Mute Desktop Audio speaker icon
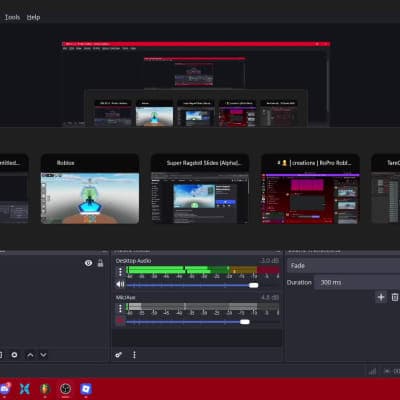 coord(120,284)
